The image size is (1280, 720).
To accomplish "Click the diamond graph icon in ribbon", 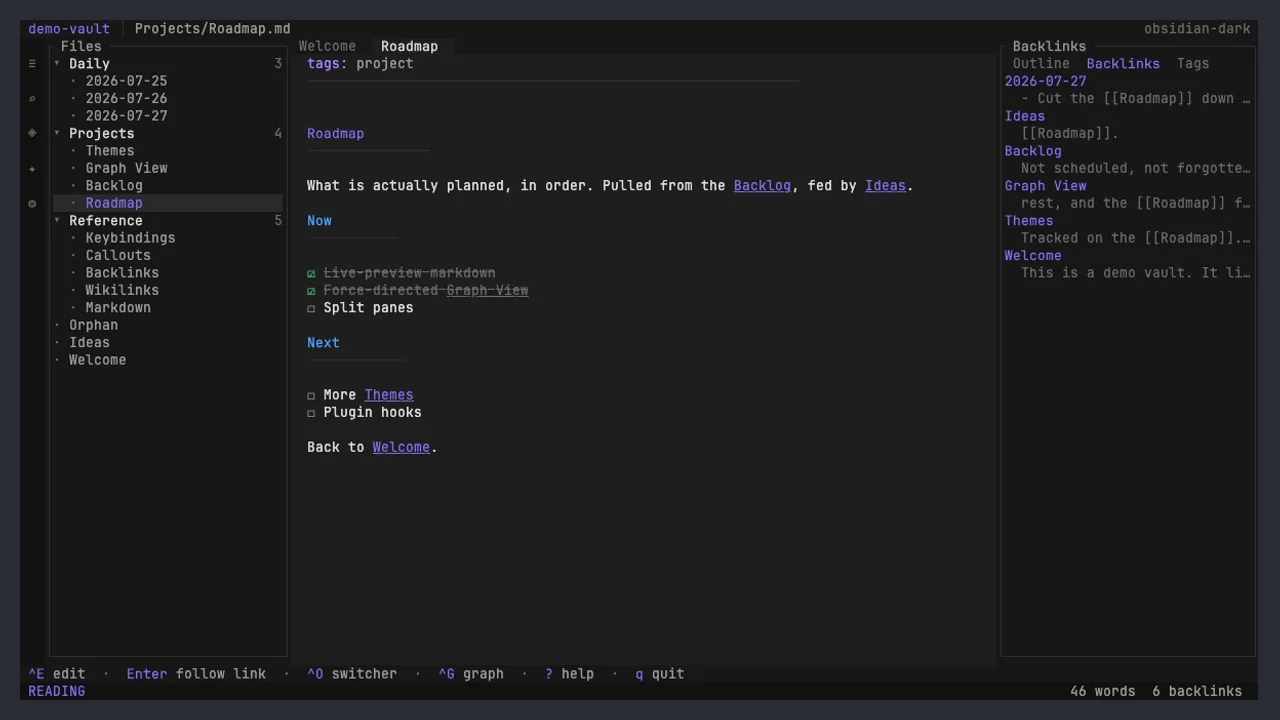I will coord(32,133).
